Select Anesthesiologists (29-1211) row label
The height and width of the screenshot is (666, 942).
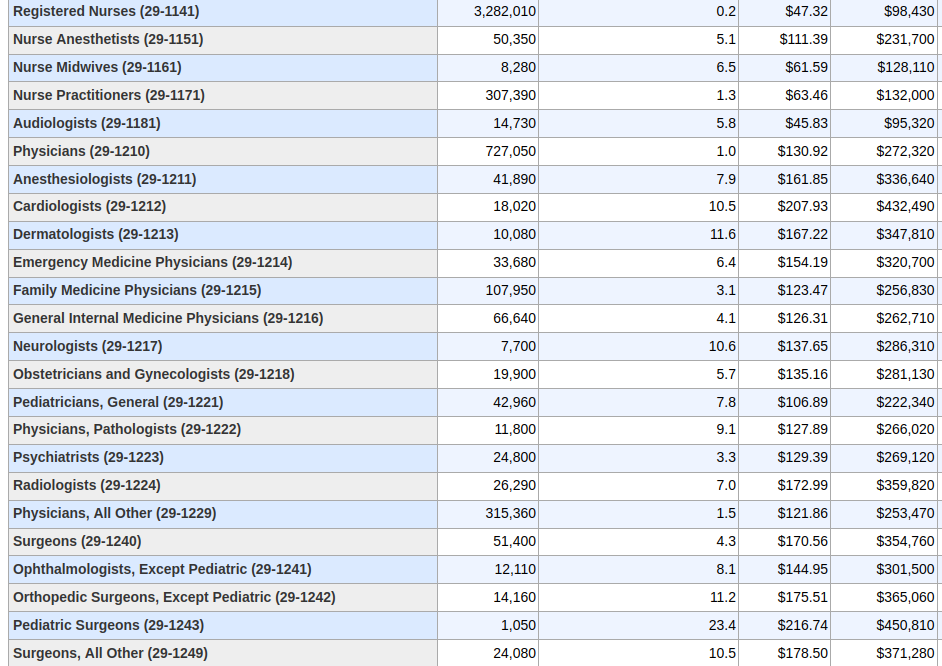[105, 179]
